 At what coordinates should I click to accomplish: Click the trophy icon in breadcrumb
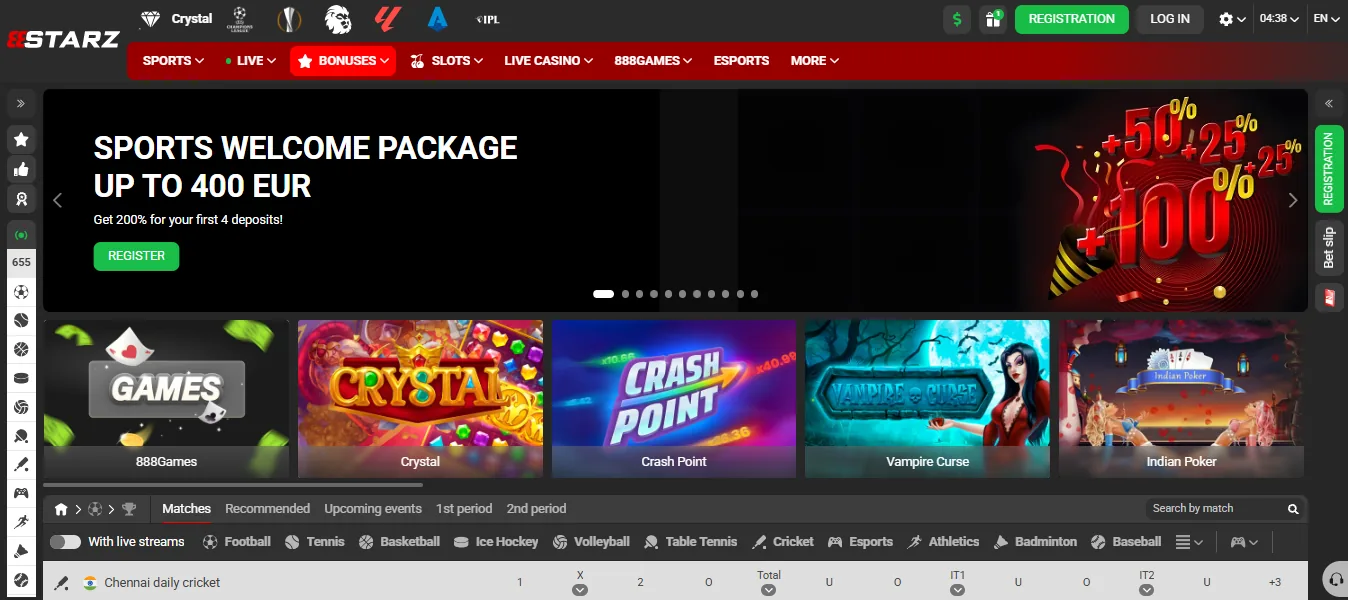129,509
